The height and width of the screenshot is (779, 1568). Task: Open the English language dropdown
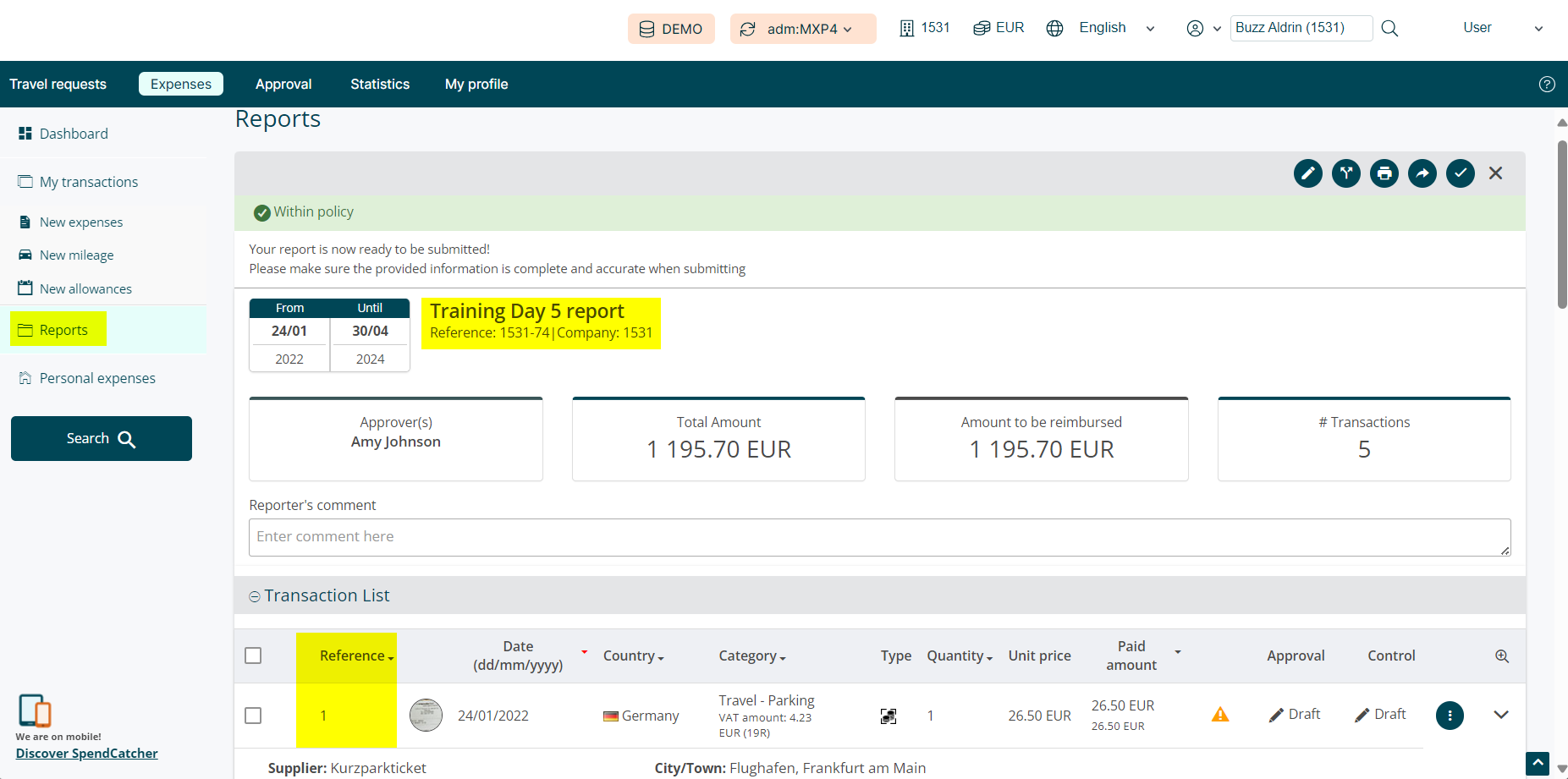[x=1102, y=28]
